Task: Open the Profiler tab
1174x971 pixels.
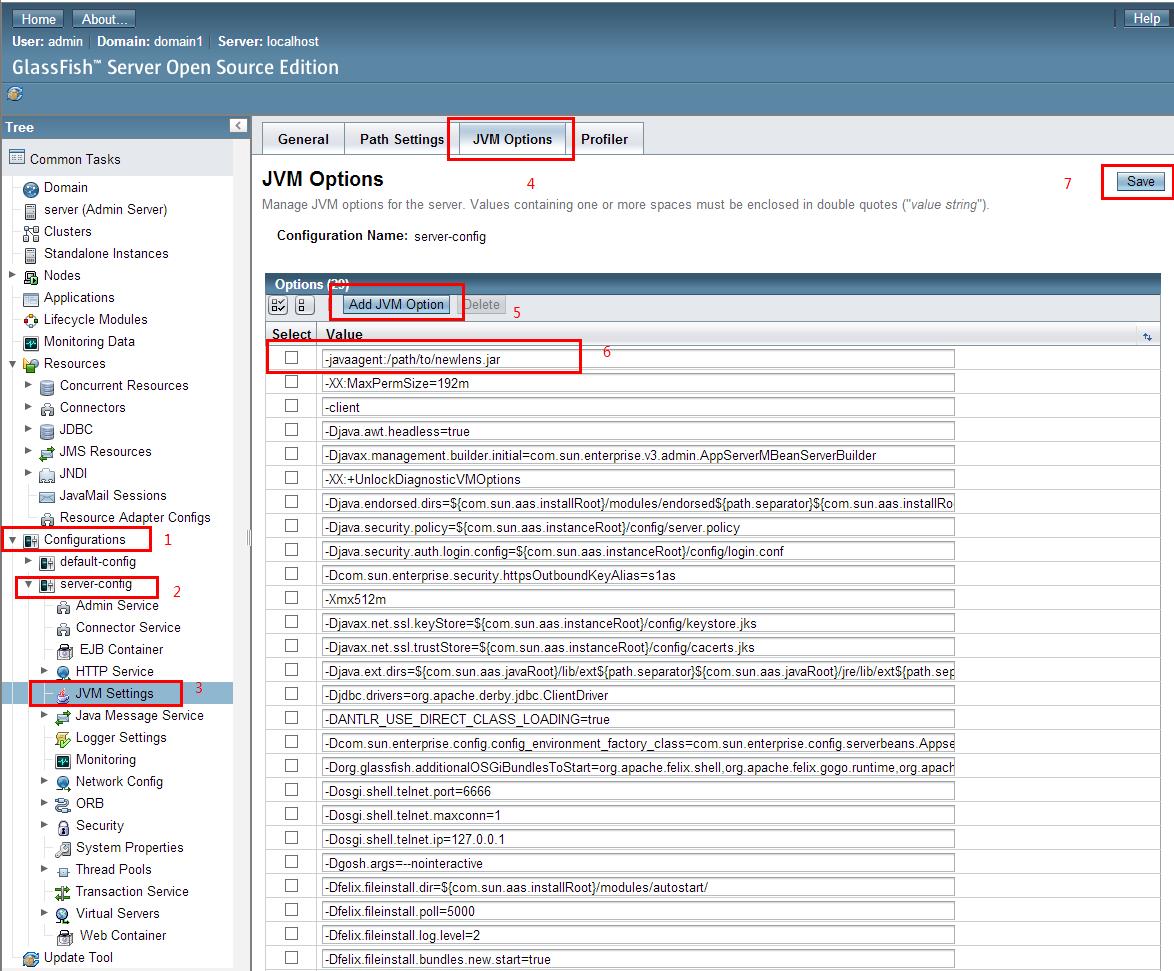Action: click(604, 139)
